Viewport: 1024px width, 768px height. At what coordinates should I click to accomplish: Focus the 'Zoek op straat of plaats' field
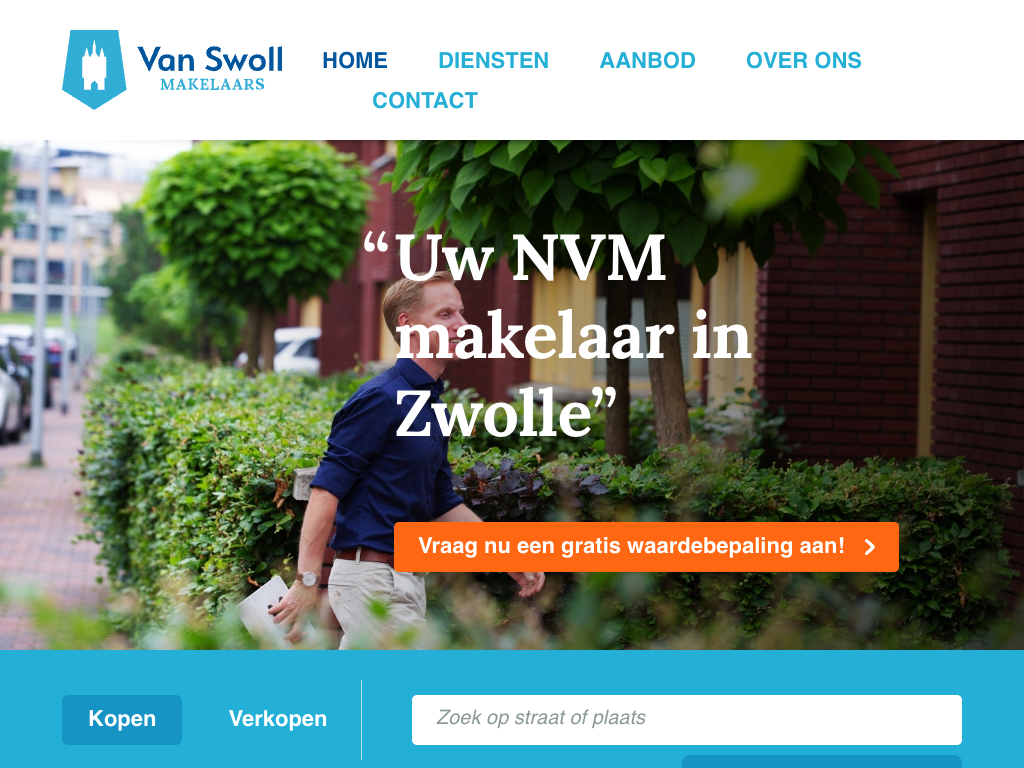point(686,720)
